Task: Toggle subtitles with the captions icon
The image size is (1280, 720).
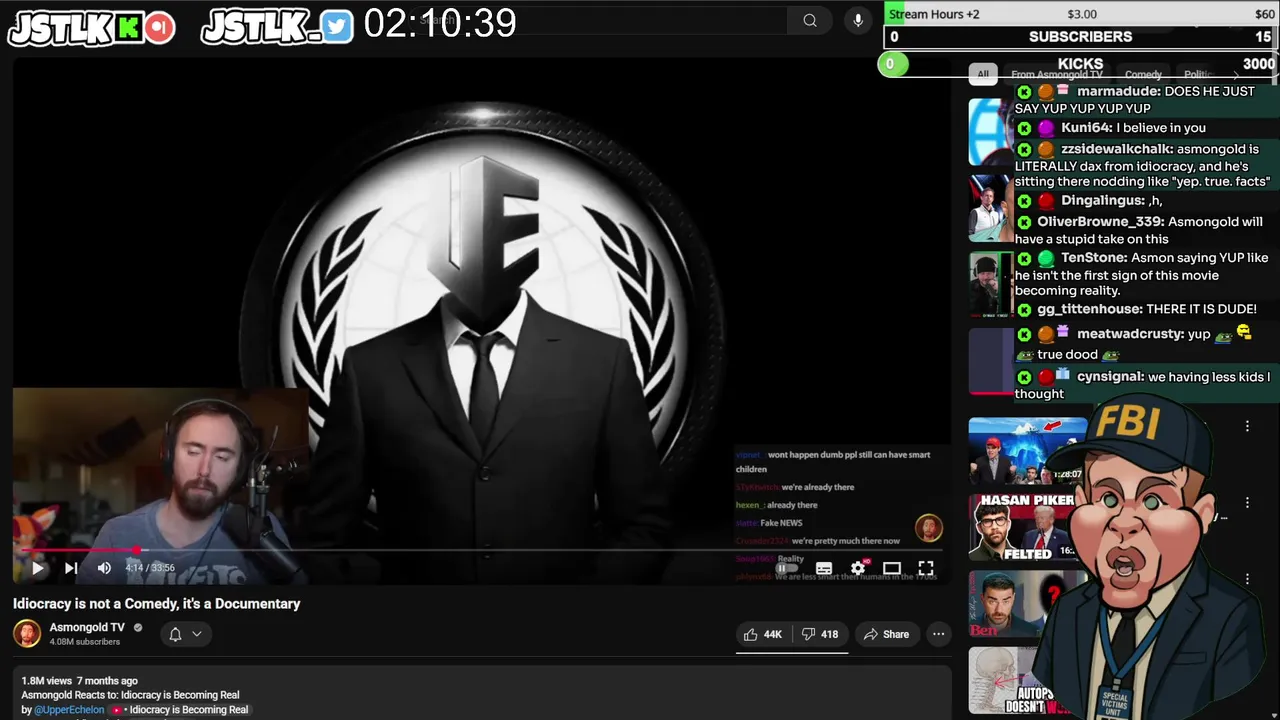Action: [824, 568]
